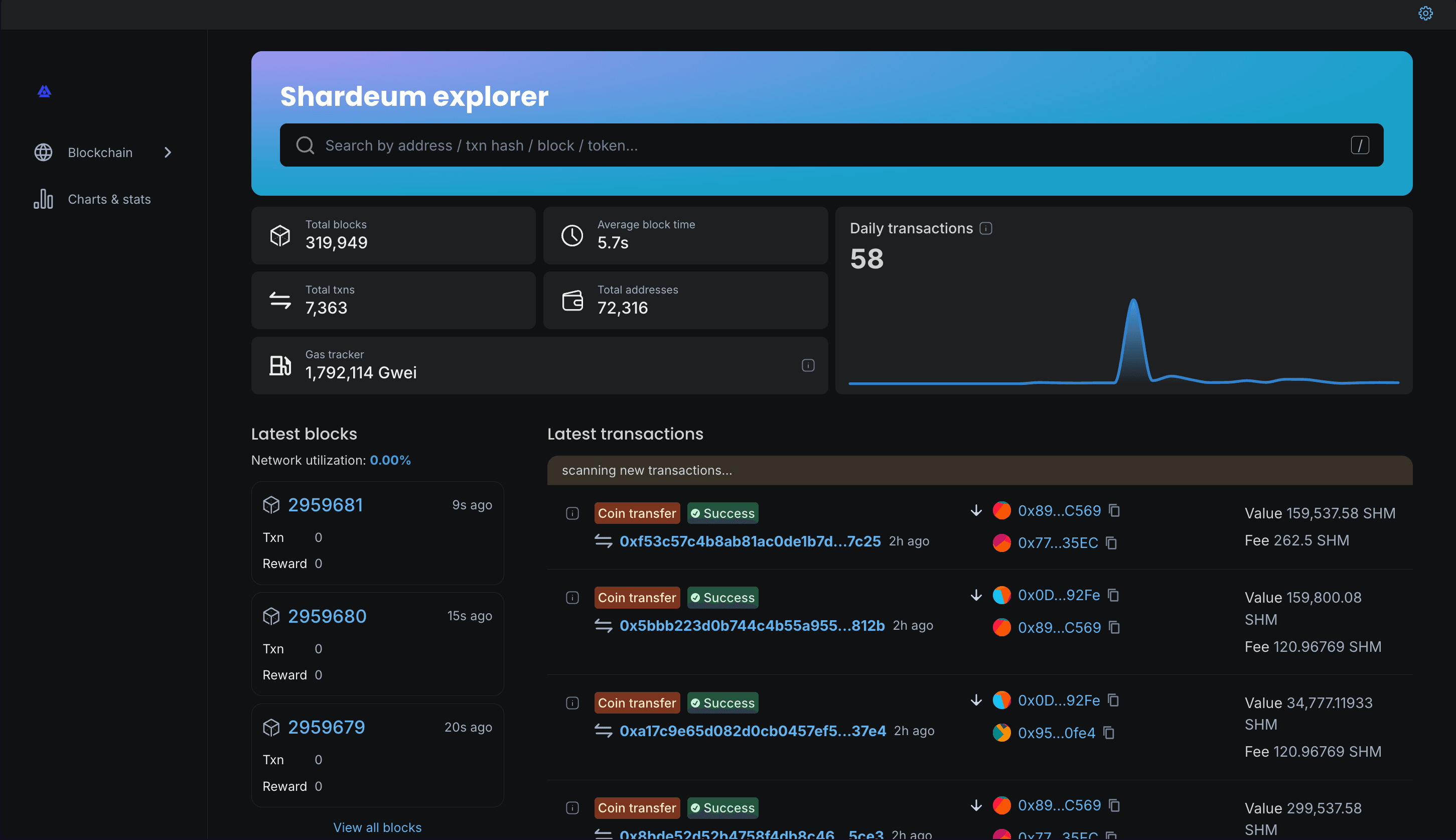Screen dimensions: 1456x840
Task: Select the Charts & stats bar-chart icon
Action: point(43,199)
